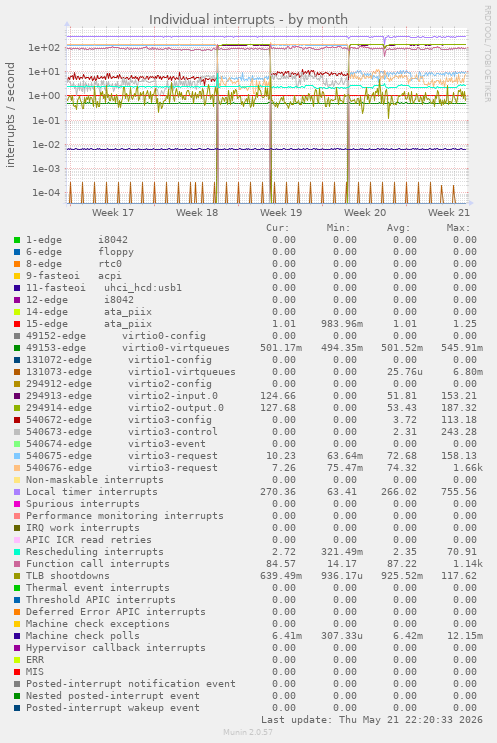
Task: Click the swatch for Posted-interrupt wakeup event
Action: pos(17,708)
